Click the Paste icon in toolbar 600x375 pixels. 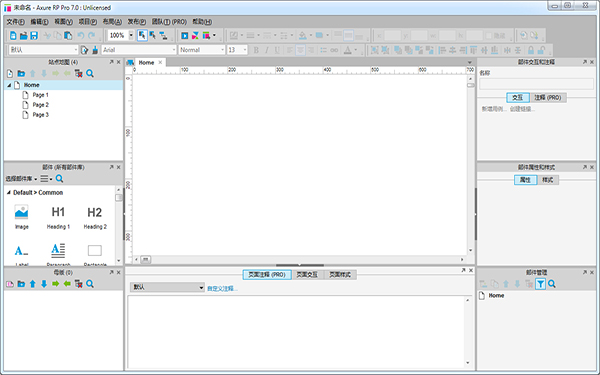(68, 36)
